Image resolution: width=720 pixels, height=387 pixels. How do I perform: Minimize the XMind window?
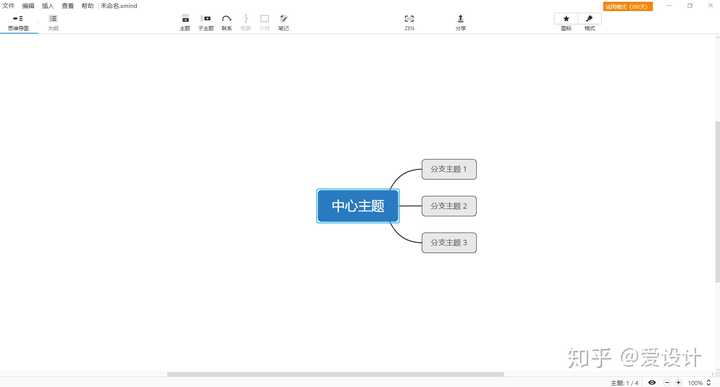[669, 6]
